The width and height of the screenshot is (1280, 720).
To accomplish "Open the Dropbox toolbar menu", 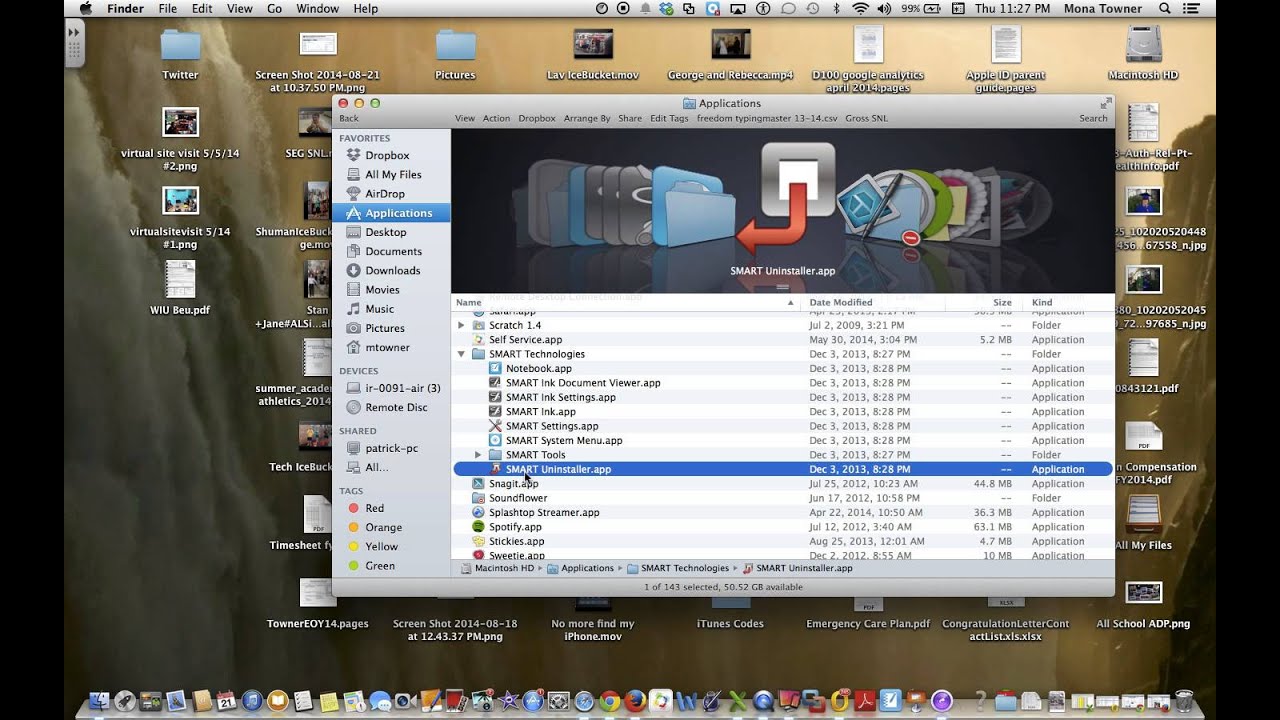I will (x=536, y=118).
